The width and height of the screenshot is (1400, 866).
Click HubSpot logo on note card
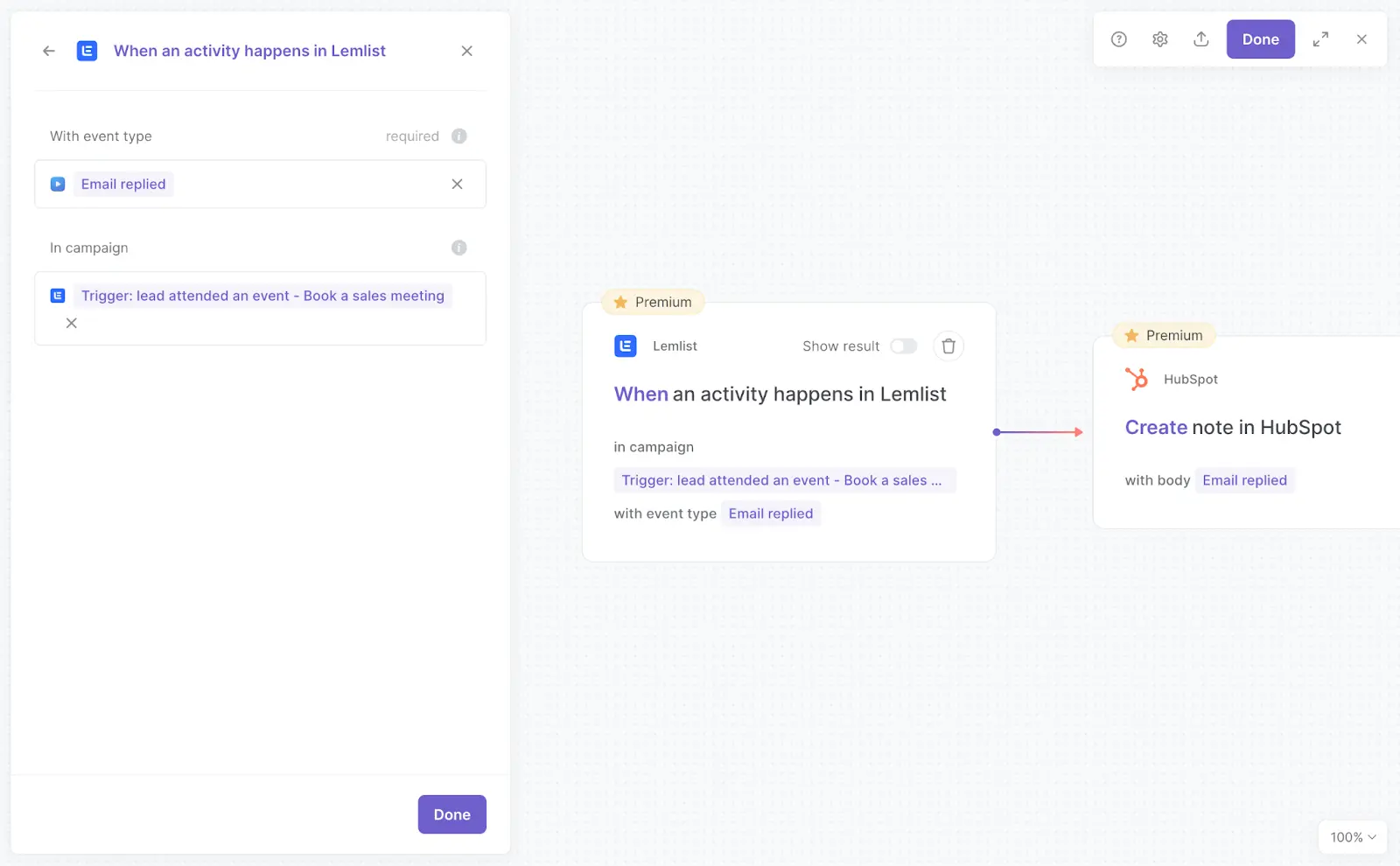pos(1137,380)
